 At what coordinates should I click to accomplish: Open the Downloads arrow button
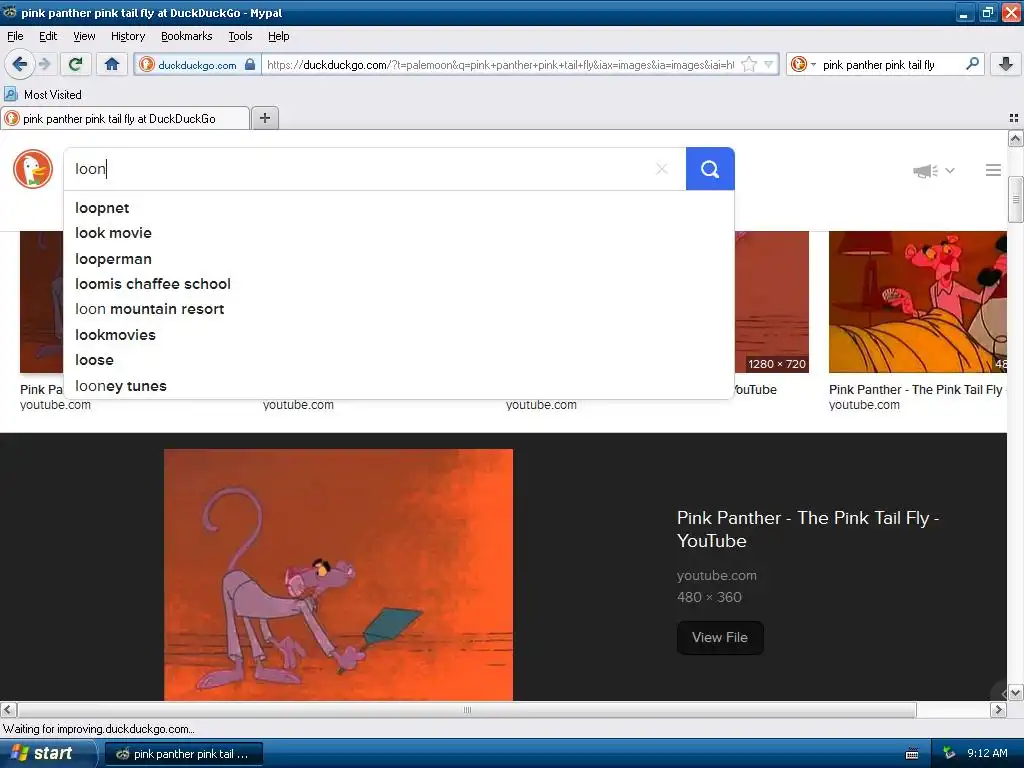point(1006,64)
